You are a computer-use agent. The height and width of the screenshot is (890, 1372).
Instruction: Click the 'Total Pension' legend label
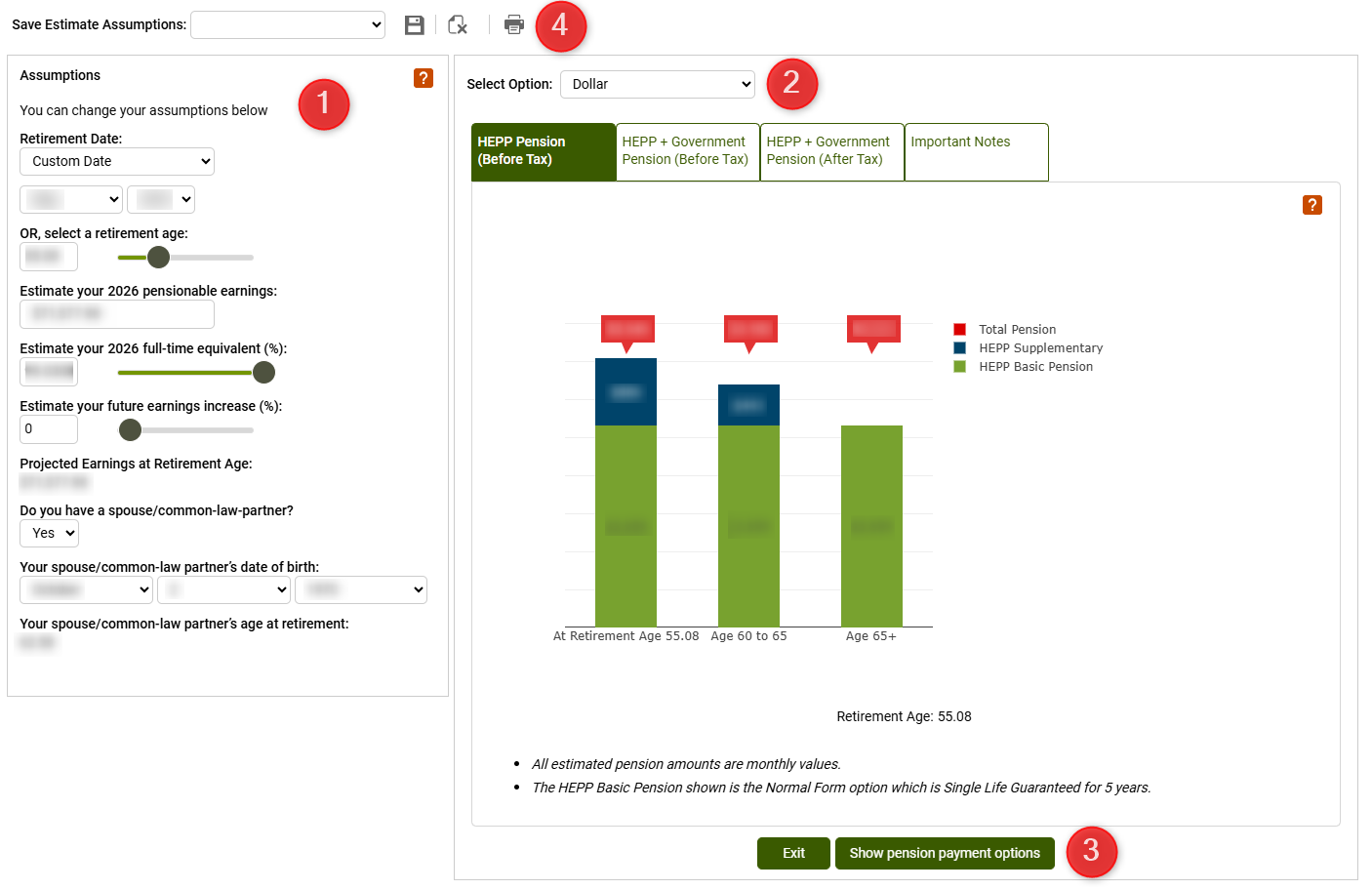[x=1018, y=330]
